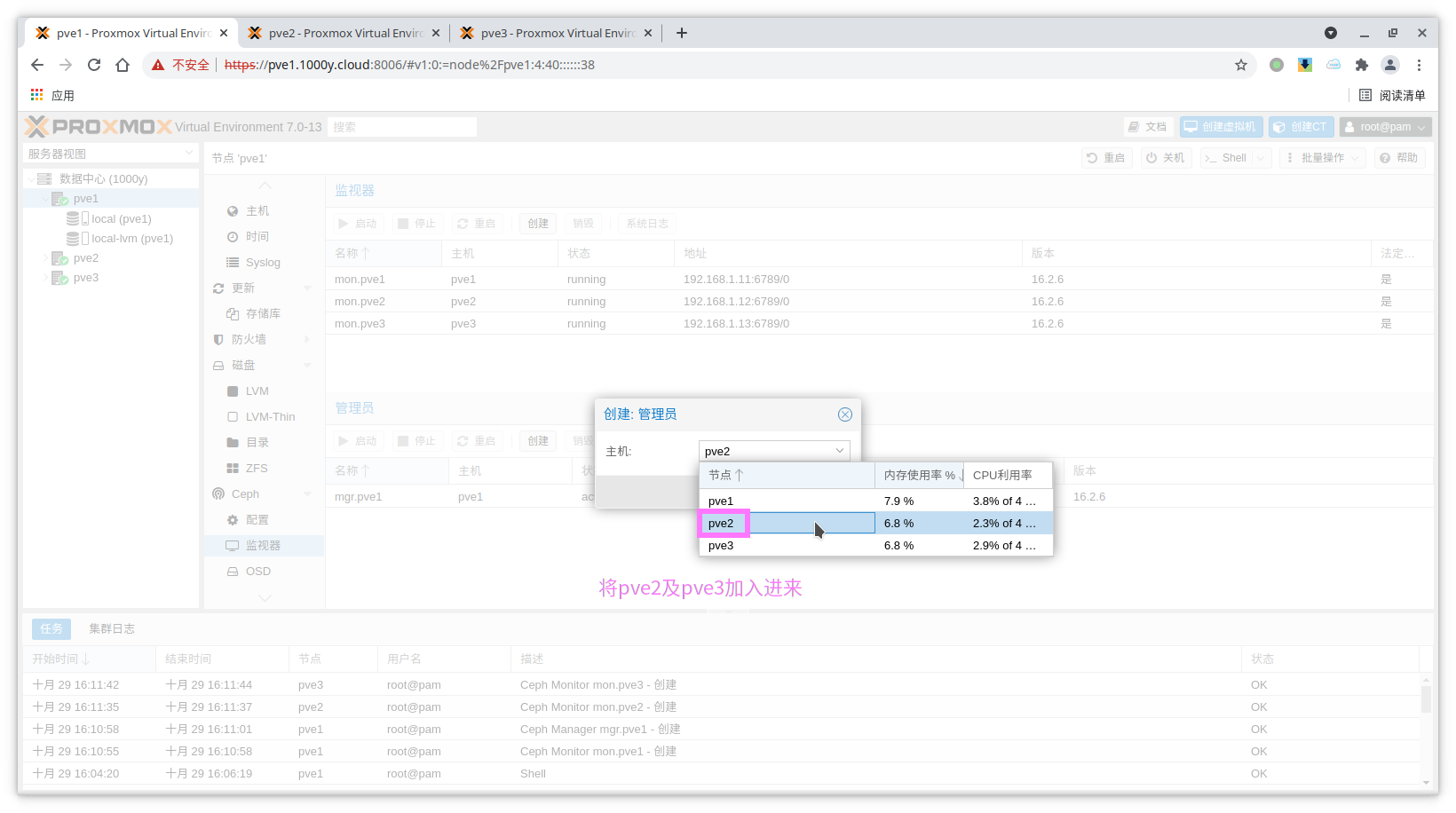Open the browser profile avatar icon

(x=1390, y=65)
